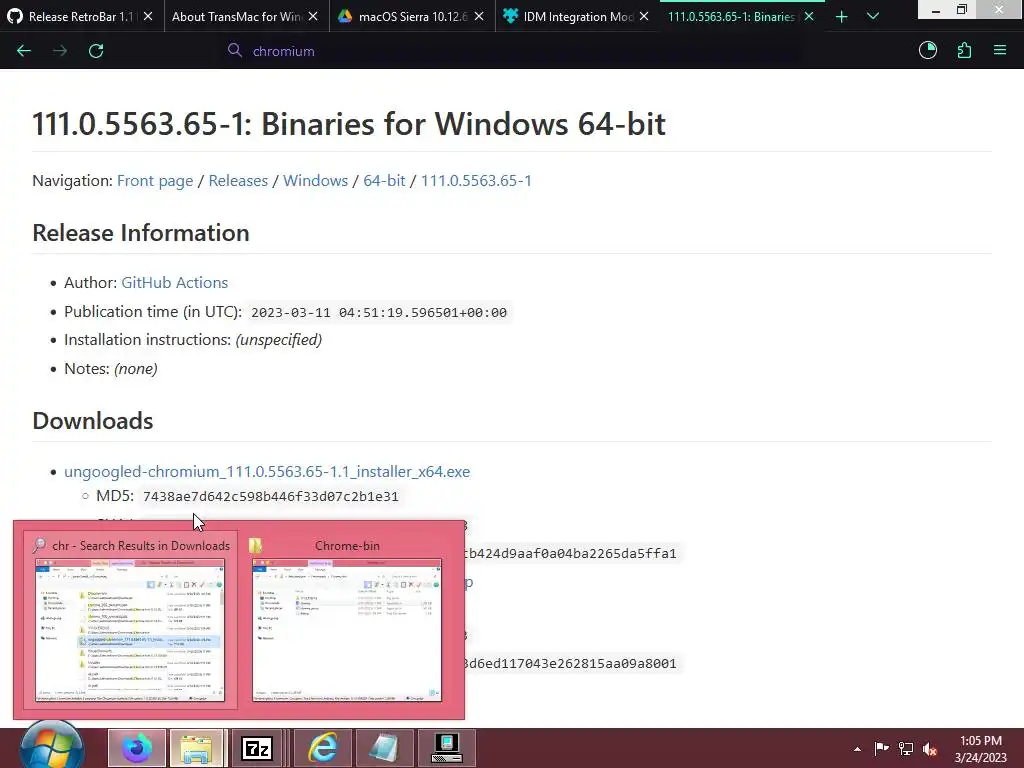Open the extensions puzzle icon
The width and height of the screenshot is (1024, 768).
[x=964, y=50]
